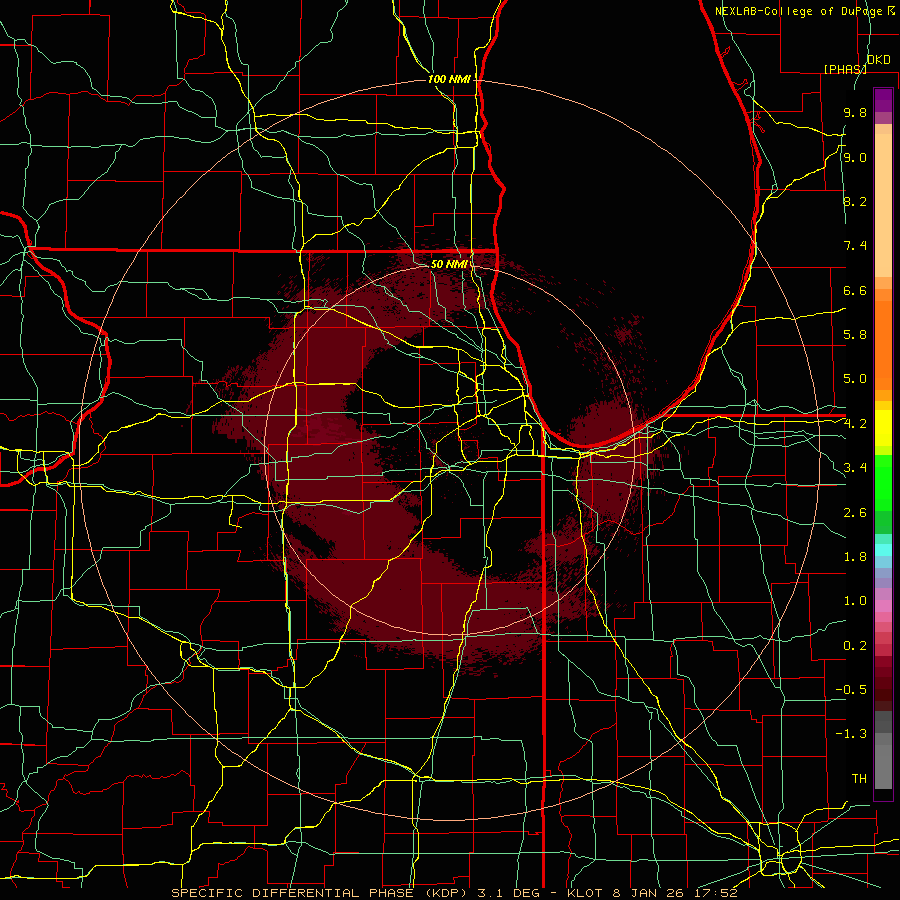
Task: Click the 6.6 scale value
Action: (x=855, y=290)
